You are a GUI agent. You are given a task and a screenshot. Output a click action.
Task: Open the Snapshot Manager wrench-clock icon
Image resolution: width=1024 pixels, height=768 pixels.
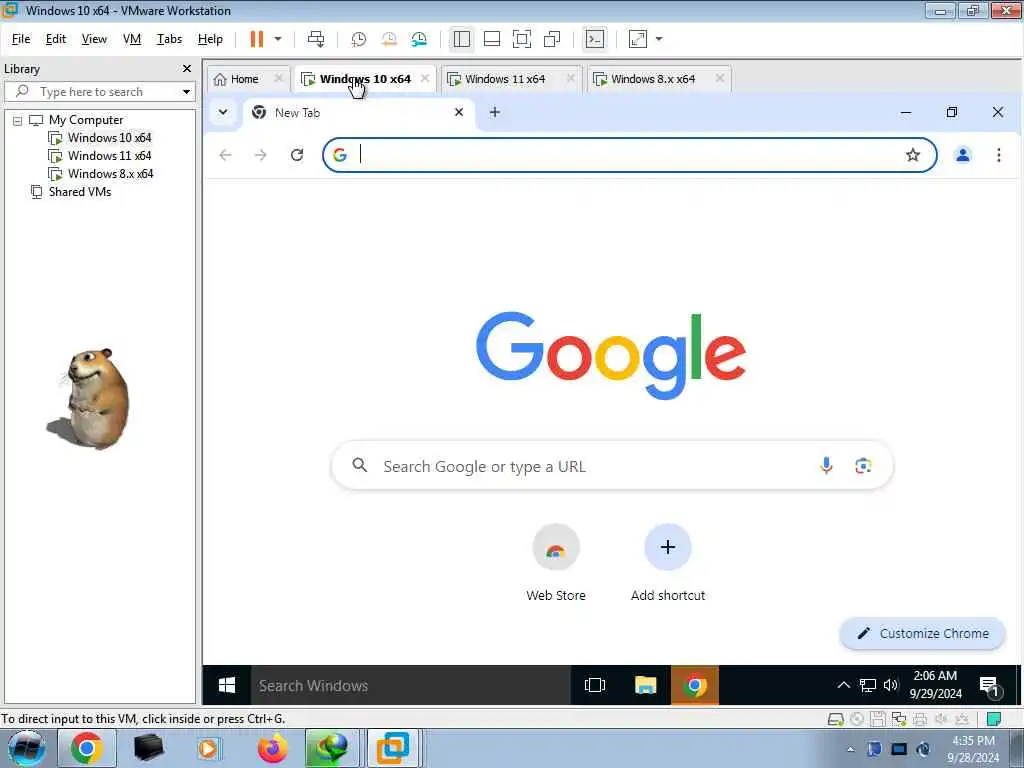(x=419, y=39)
